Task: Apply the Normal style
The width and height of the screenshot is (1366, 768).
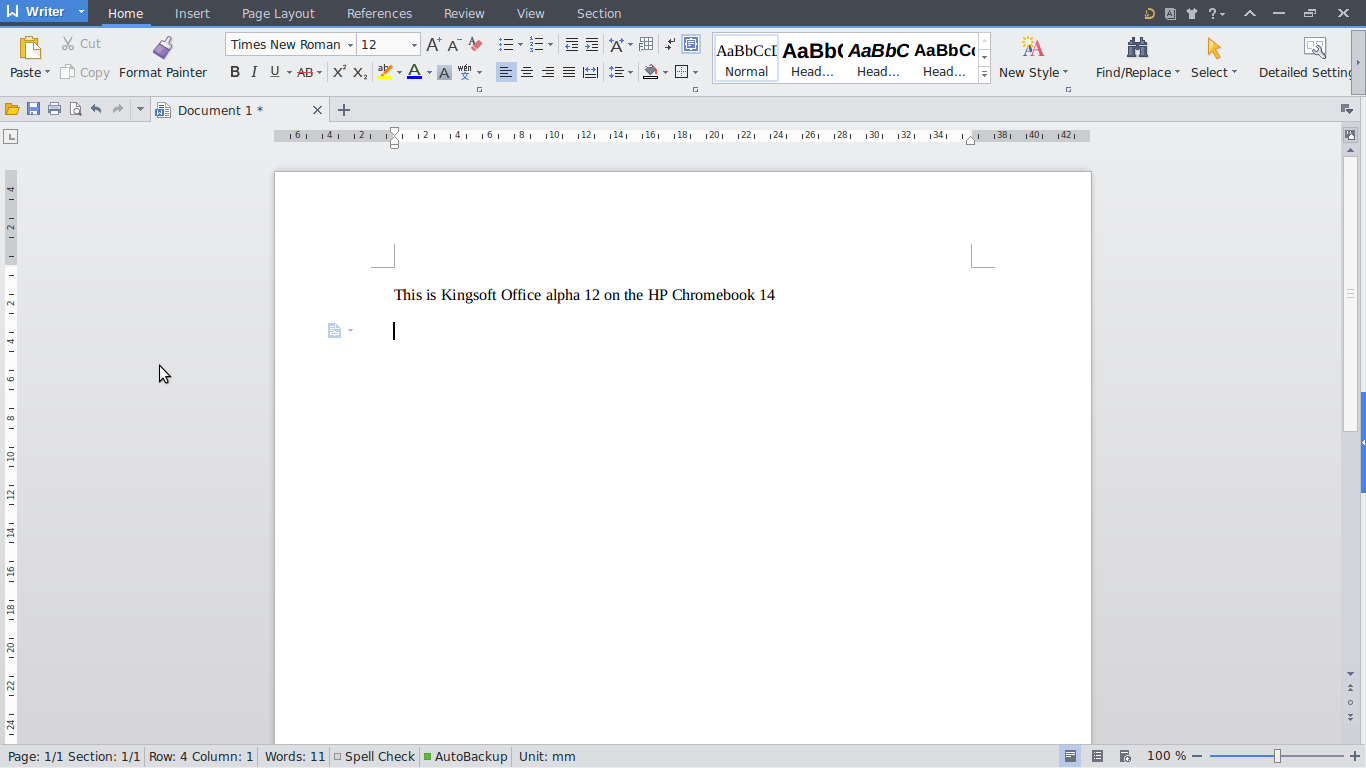Action: tap(746, 58)
